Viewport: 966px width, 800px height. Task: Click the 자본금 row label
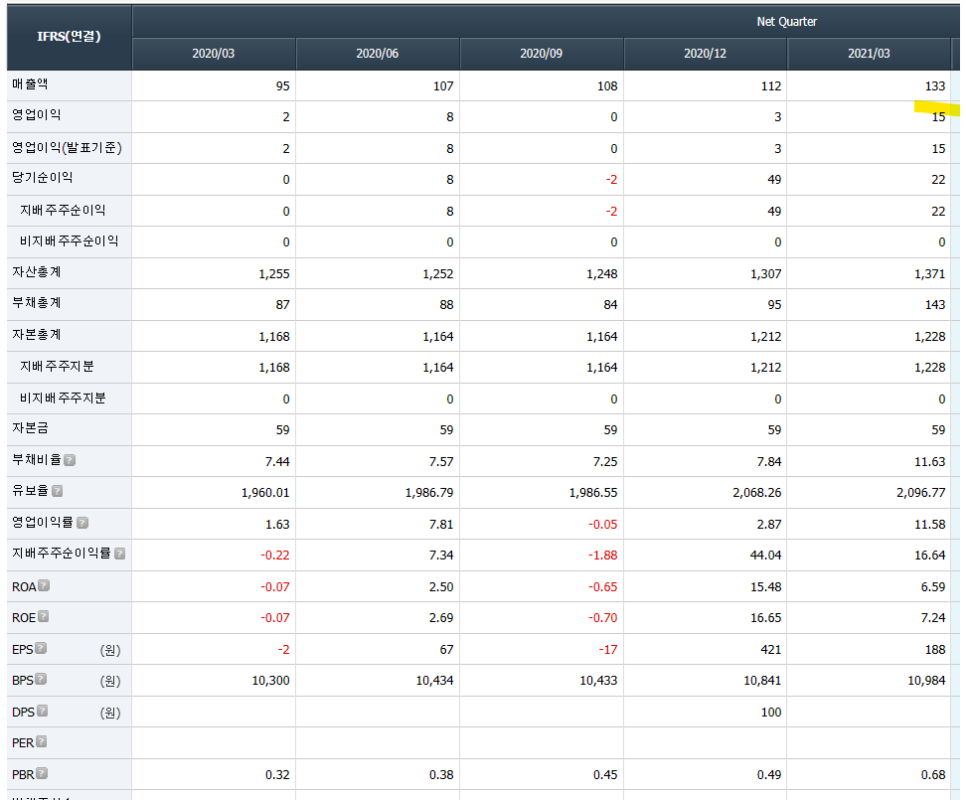30,428
